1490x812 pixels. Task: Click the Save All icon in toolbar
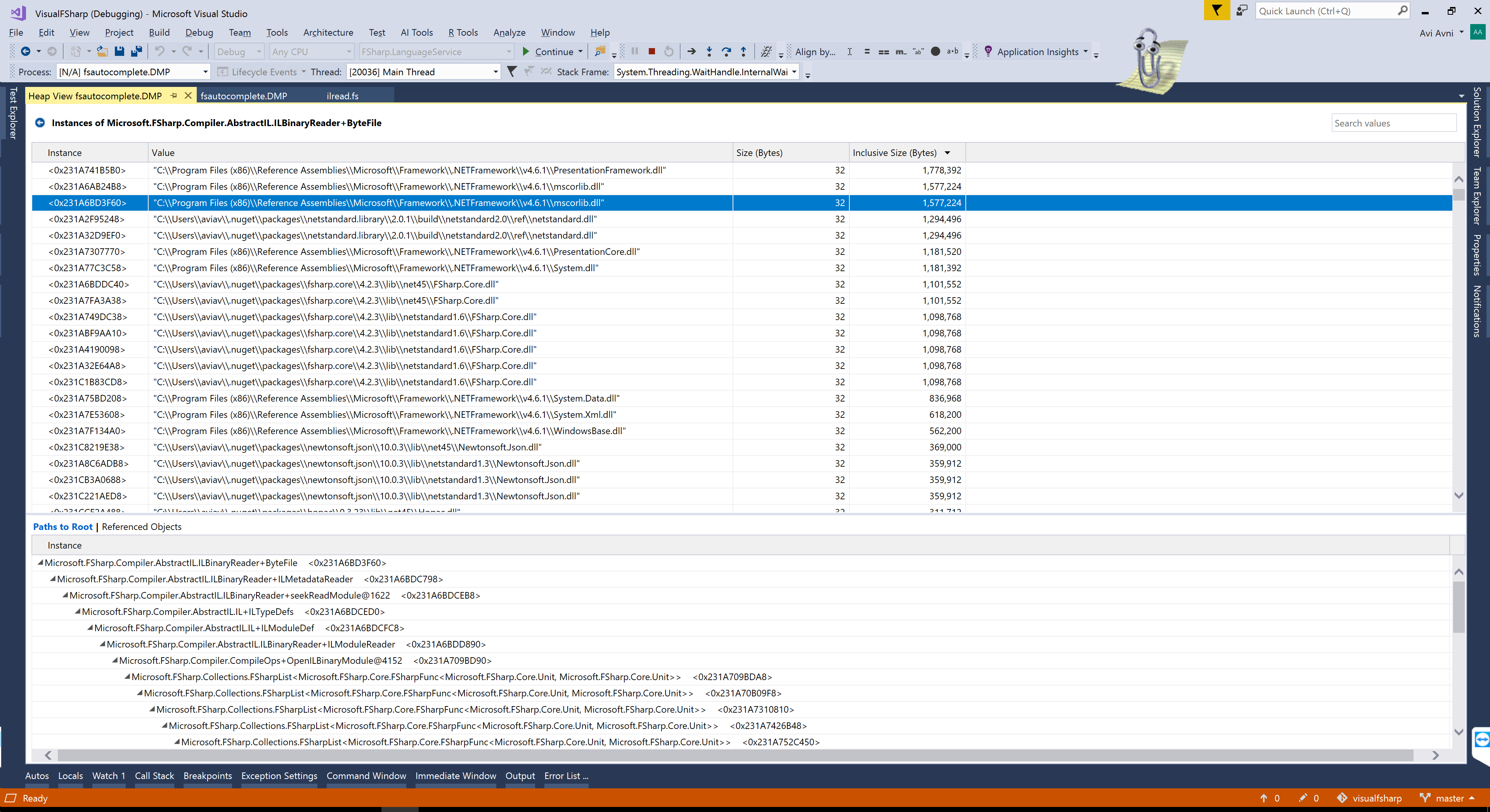[137, 52]
